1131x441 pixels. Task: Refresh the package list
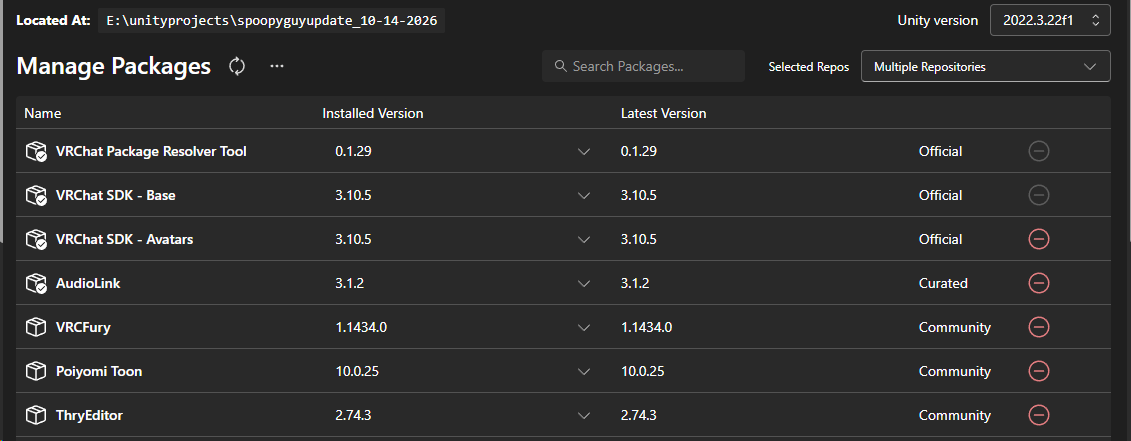coord(237,66)
